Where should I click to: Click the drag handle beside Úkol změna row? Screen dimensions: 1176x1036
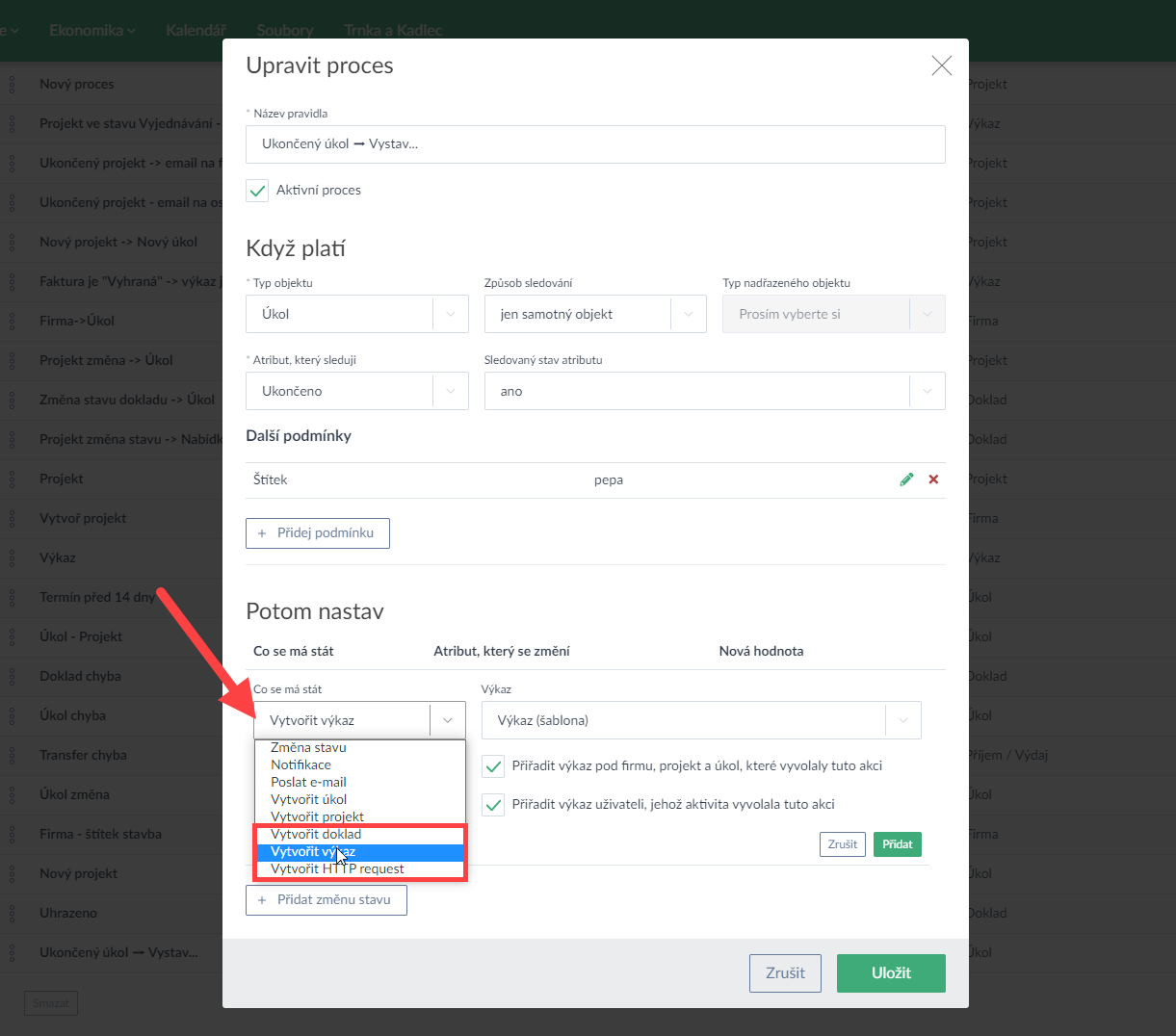tap(12, 794)
